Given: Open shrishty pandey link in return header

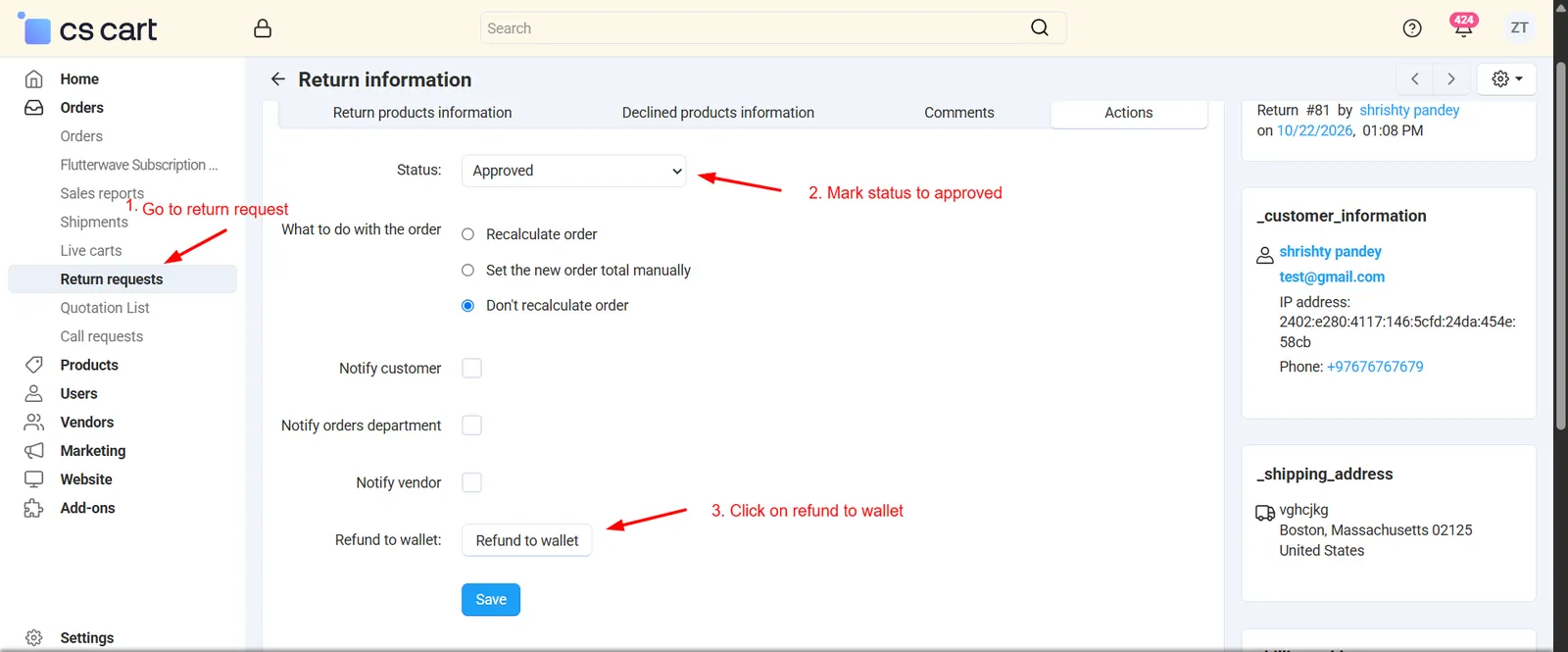Looking at the screenshot, I should [x=1409, y=110].
